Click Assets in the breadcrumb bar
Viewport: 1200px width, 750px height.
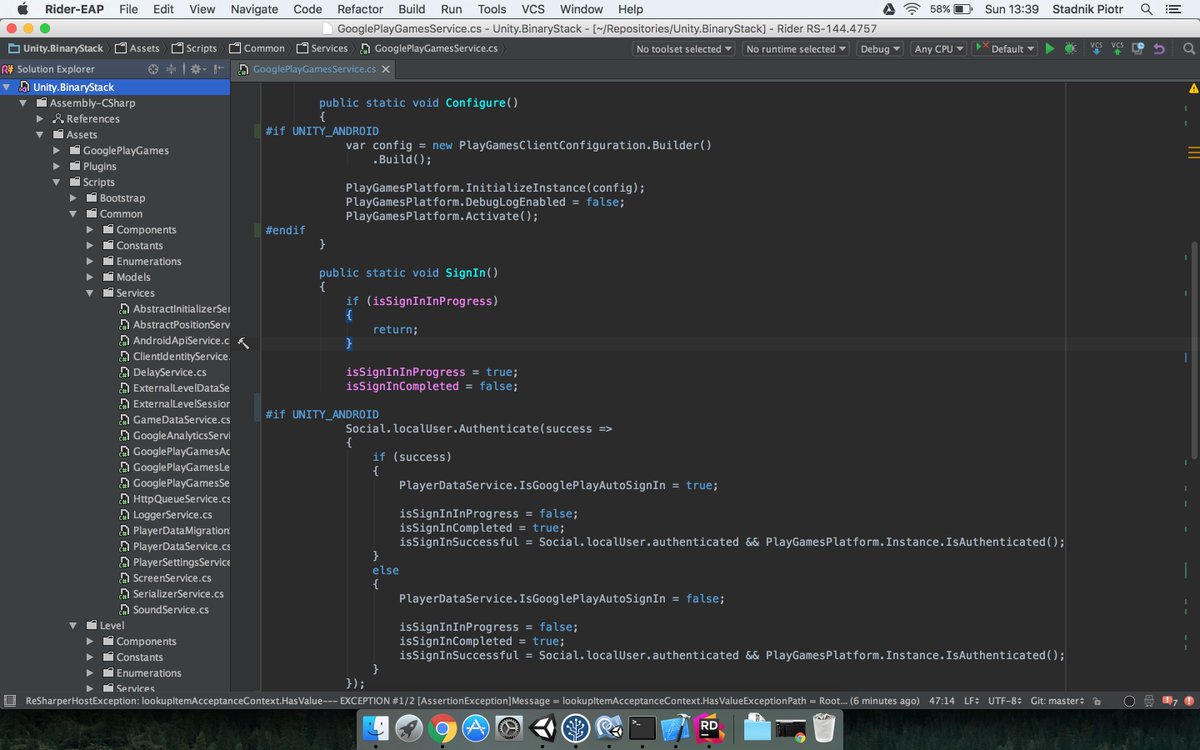[137, 48]
